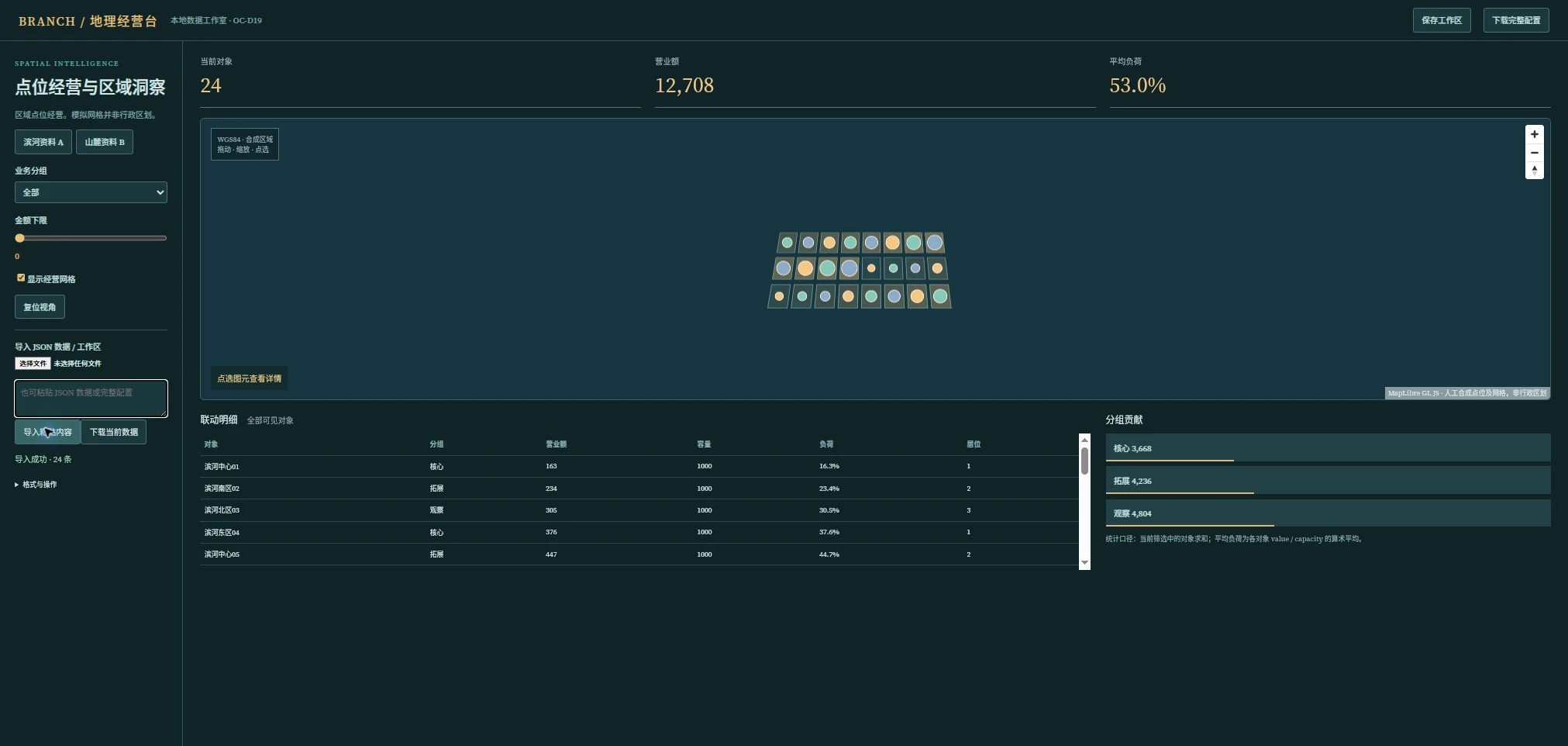The width and height of the screenshot is (1568, 746).
Task: Zoom out on the map
Action: [x=1534, y=153]
